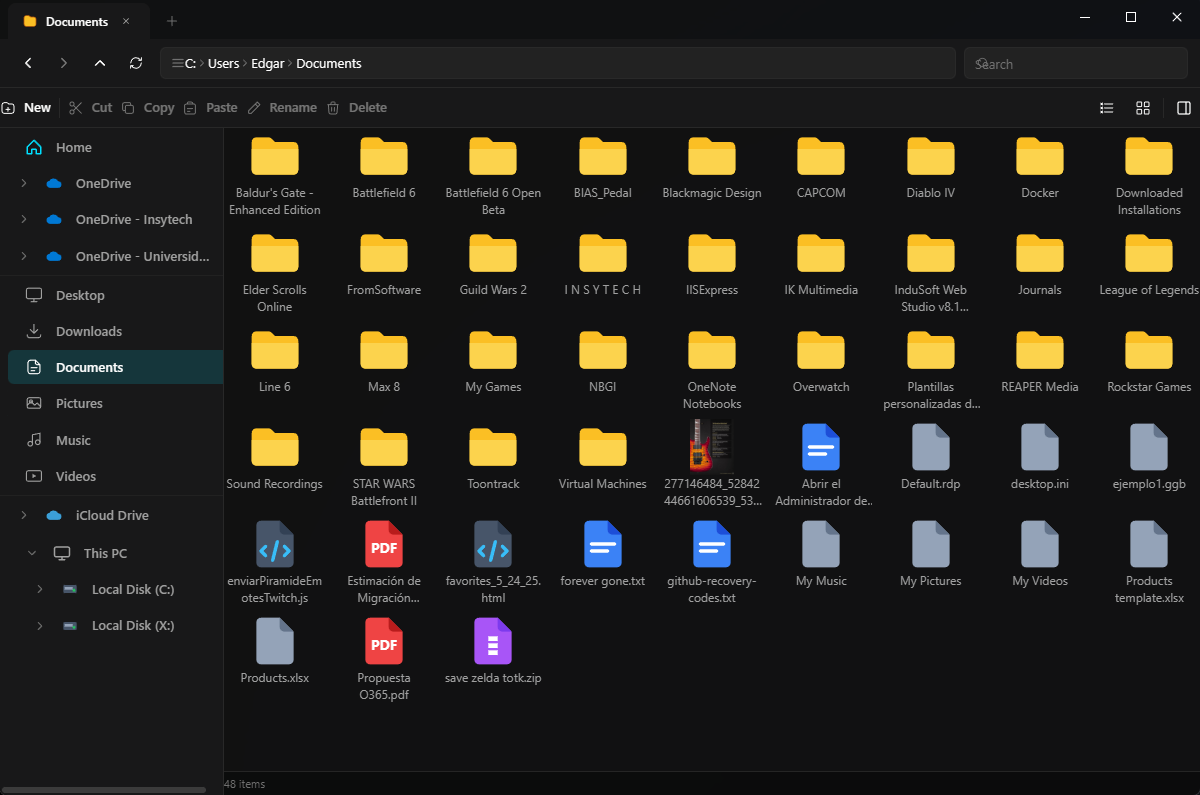Expand Local Disk (C:) in sidebar
This screenshot has height=795, width=1200.
pos(40,589)
